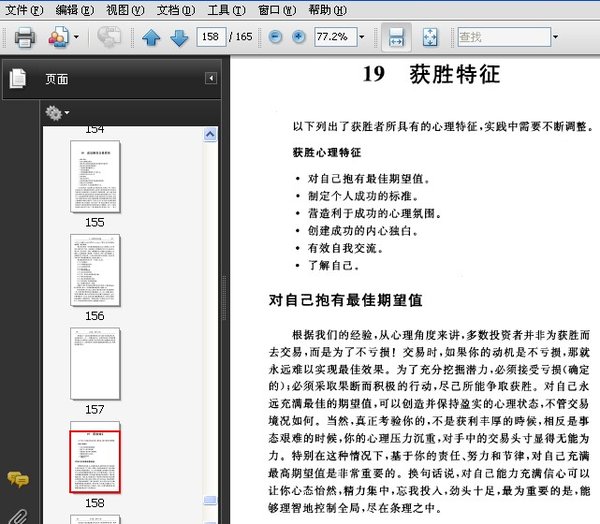Open the 帮助(H) menu

click(x=328, y=10)
